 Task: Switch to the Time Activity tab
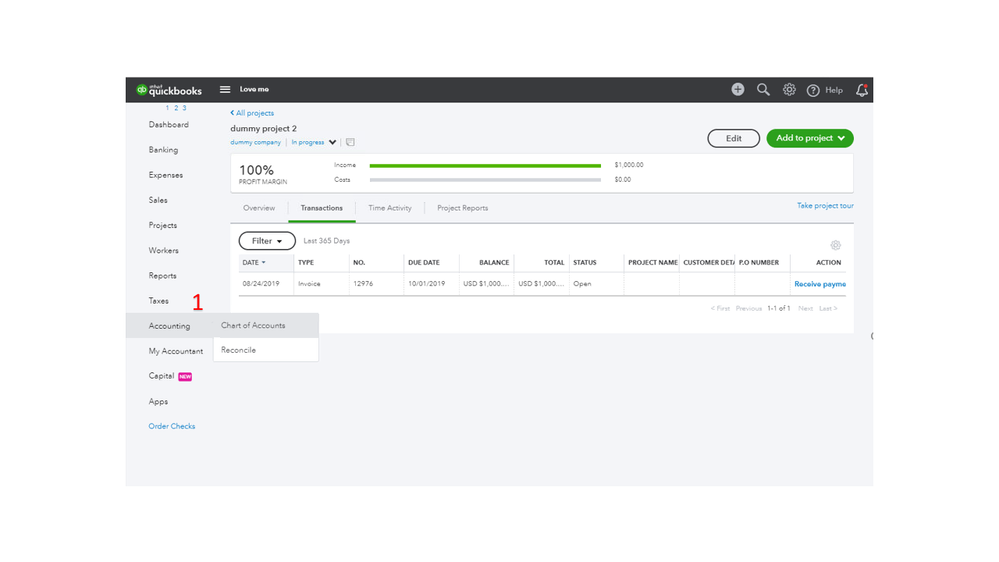coord(390,208)
